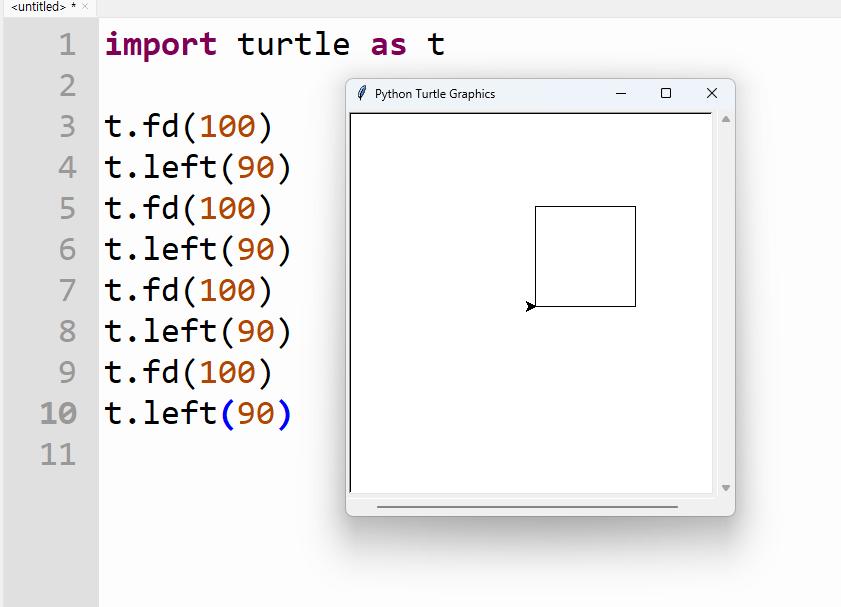Click line number 3 in the gutter
Screen dimensions: 841x607
[67, 127]
